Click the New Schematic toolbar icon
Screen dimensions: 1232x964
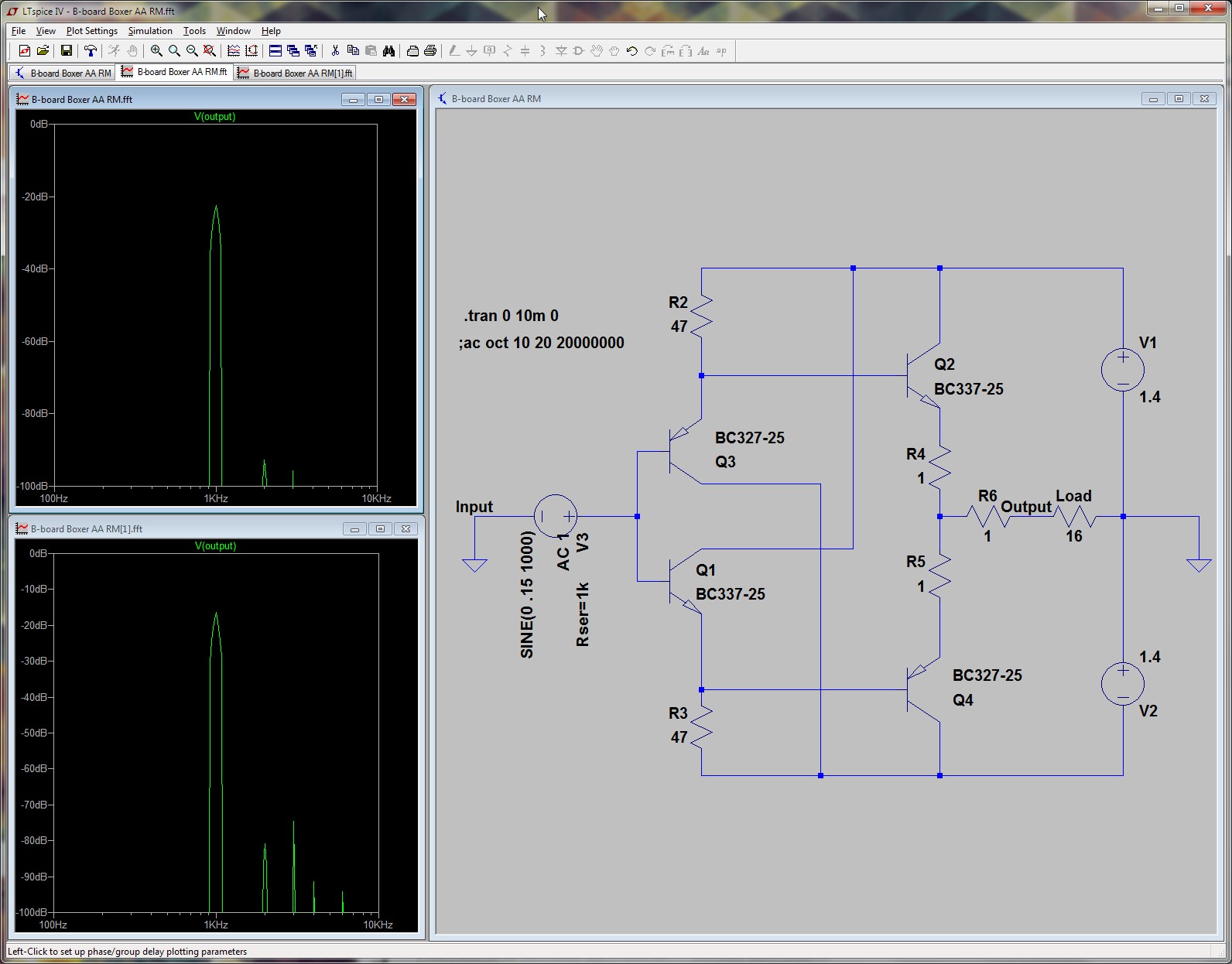click(x=24, y=51)
